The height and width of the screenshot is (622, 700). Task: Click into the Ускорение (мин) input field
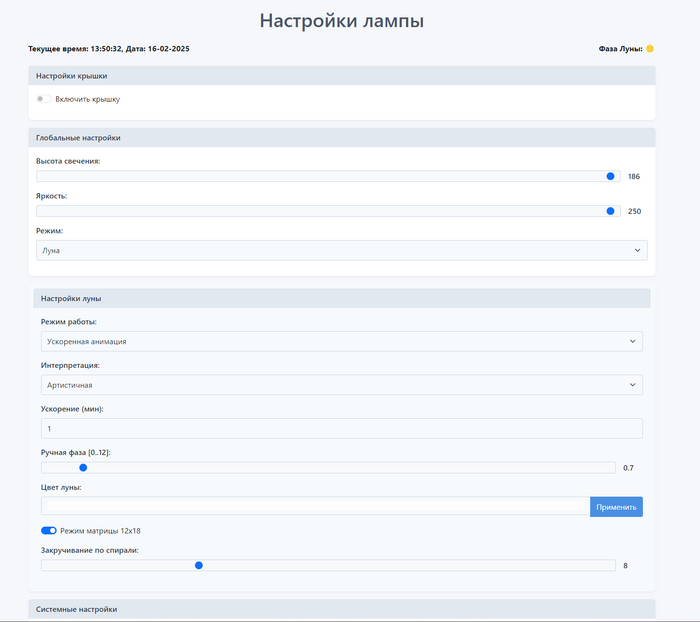point(341,428)
